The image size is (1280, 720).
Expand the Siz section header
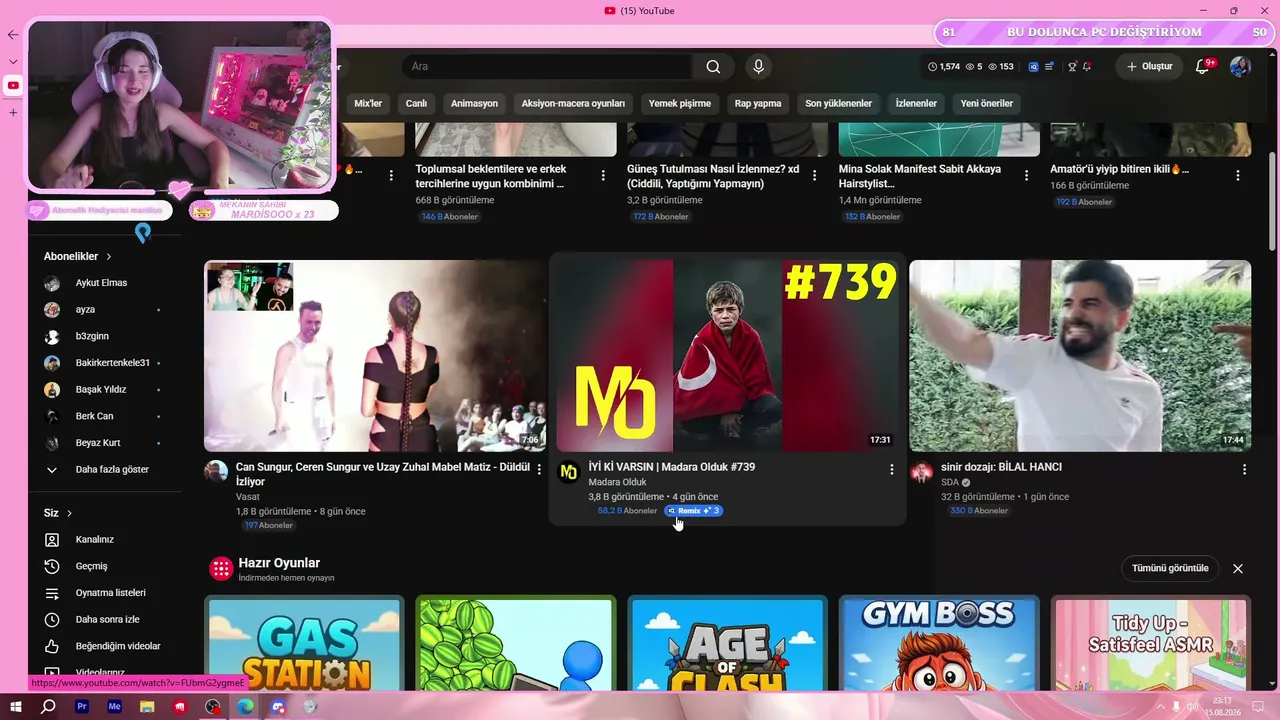(58, 513)
